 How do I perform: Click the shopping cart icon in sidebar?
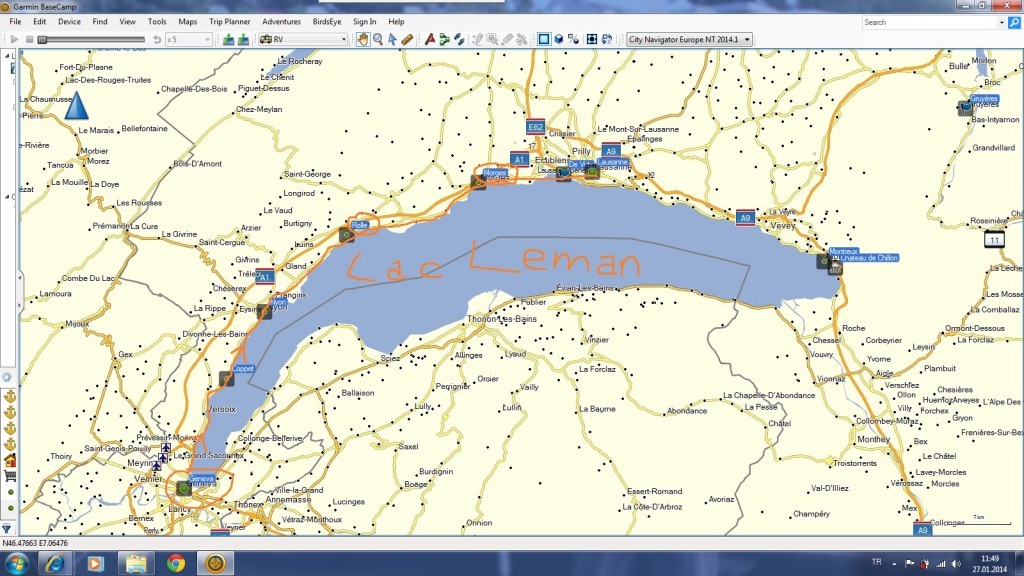tap(9, 476)
